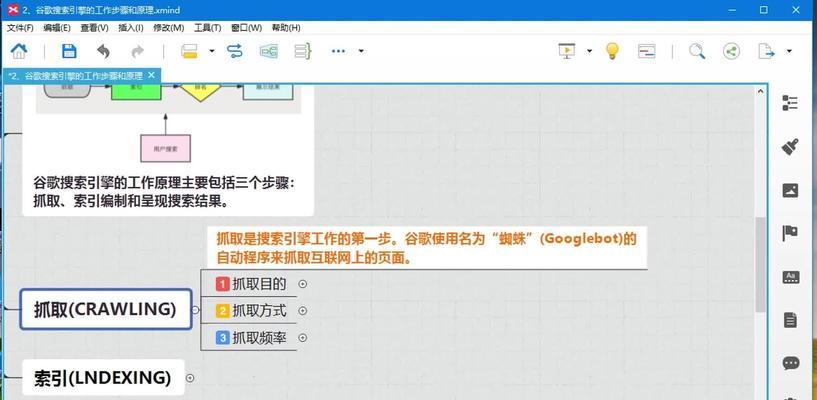Click the XMind app logo in title bar
The image size is (817, 400).
click(x=13, y=10)
